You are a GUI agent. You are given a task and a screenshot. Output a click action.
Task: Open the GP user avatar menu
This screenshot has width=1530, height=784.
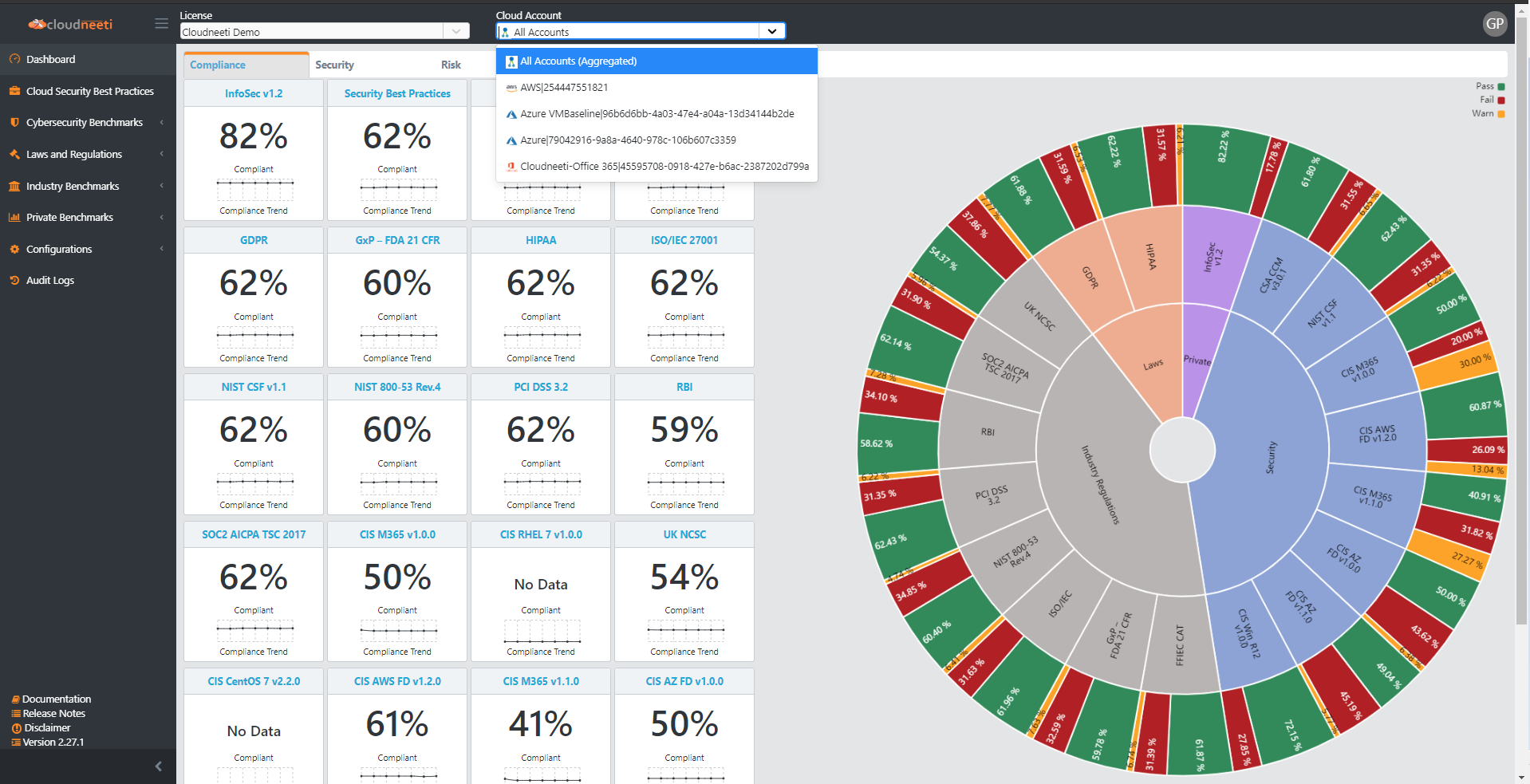click(x=1494, y=24)
